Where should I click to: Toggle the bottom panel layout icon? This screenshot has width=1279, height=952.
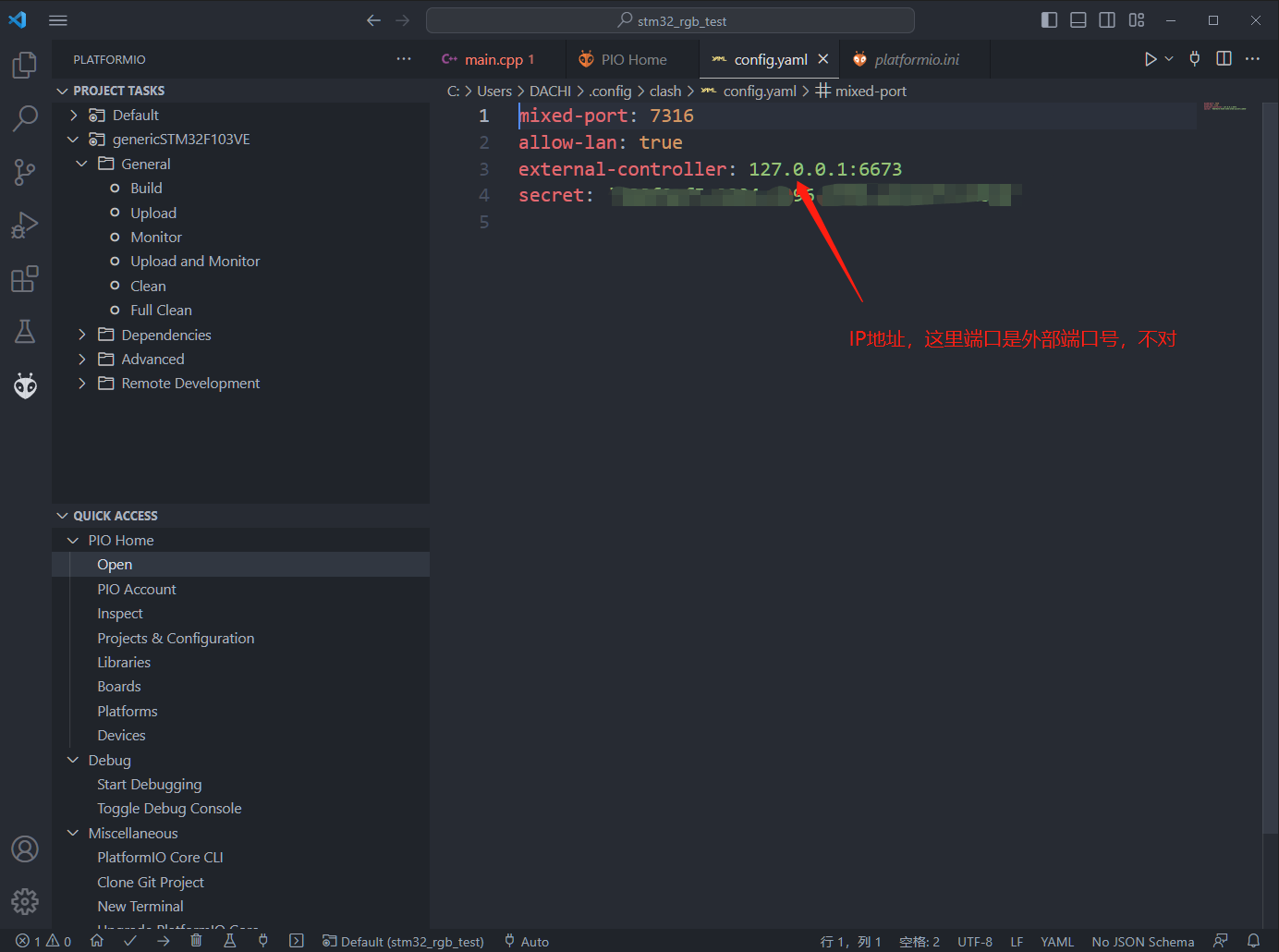pyautogui.click(x=1078, y=20)
